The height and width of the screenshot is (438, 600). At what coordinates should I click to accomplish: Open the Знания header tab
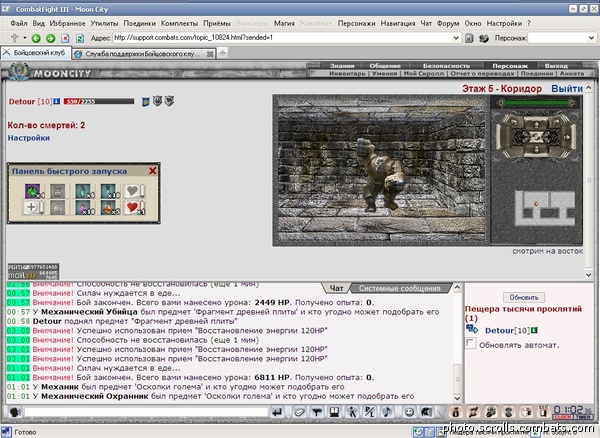pyautogui.click(x=342, y=66)
